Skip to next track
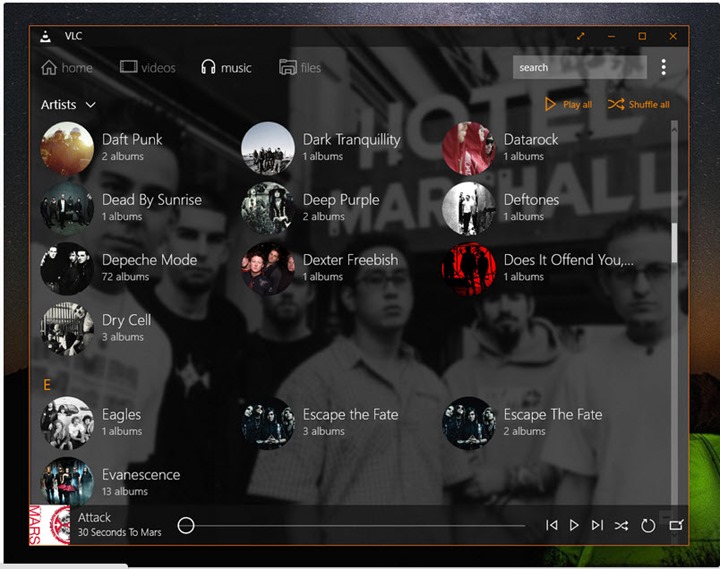720x569 pixels. pos(597,525)
